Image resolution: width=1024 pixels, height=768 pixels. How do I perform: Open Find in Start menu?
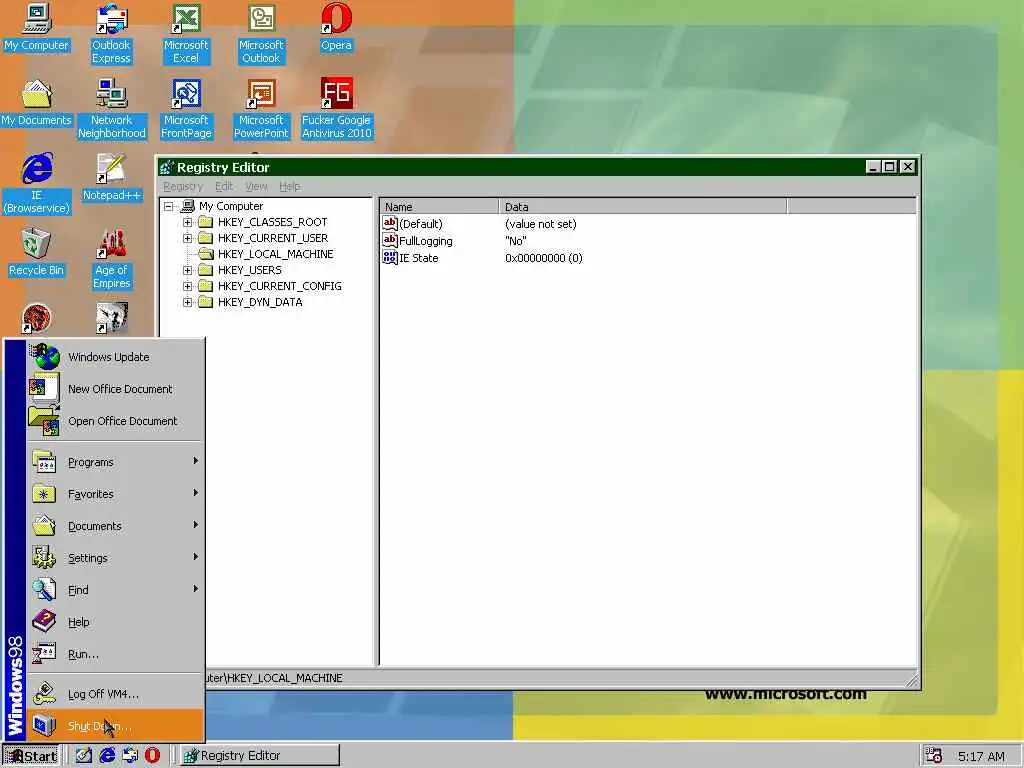[x=116, y=590]
